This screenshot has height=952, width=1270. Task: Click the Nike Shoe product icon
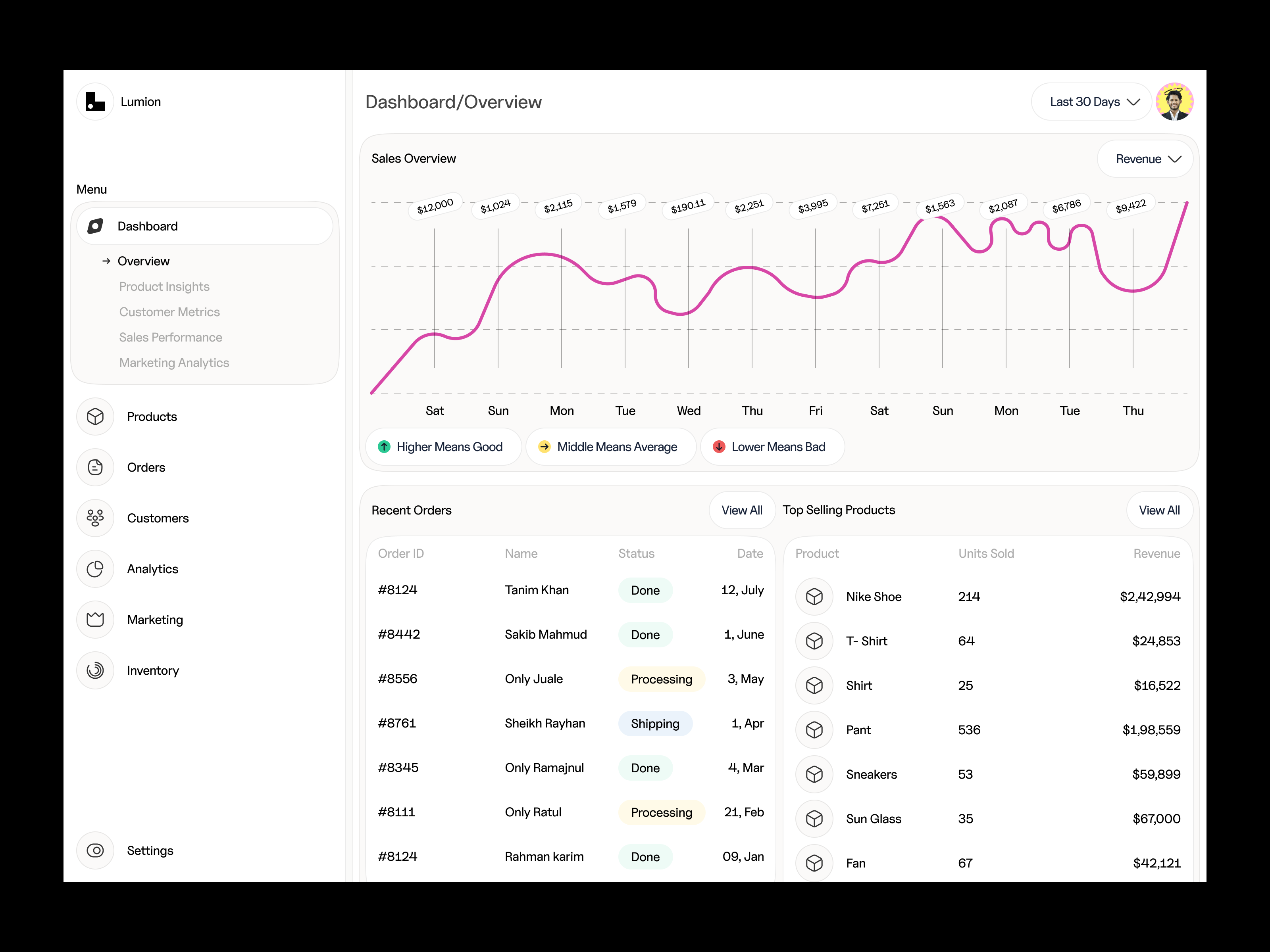(x=814, y=597)
